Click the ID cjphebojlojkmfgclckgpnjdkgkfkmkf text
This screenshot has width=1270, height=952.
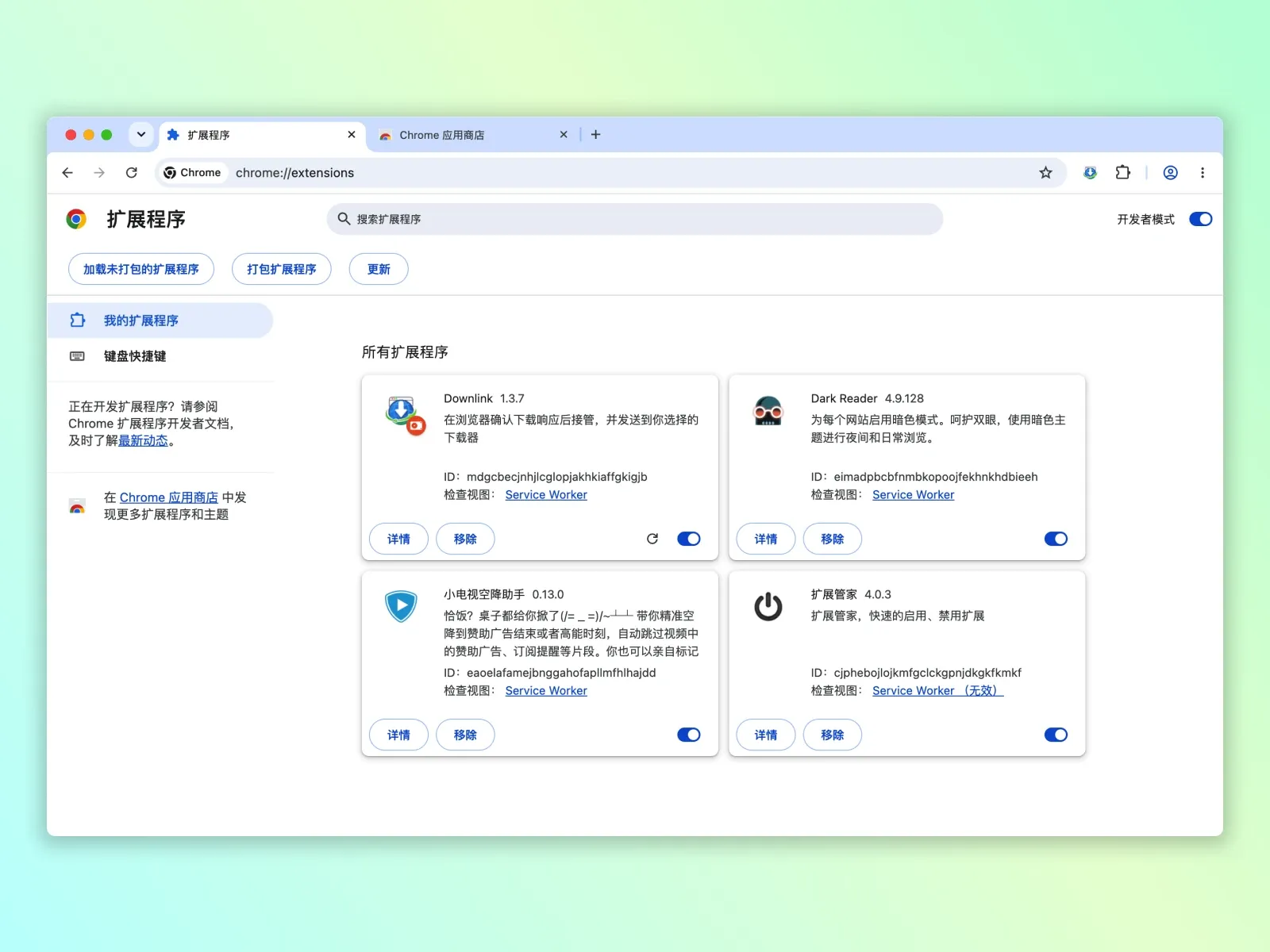pyautogui.click(x=928, y=673)
